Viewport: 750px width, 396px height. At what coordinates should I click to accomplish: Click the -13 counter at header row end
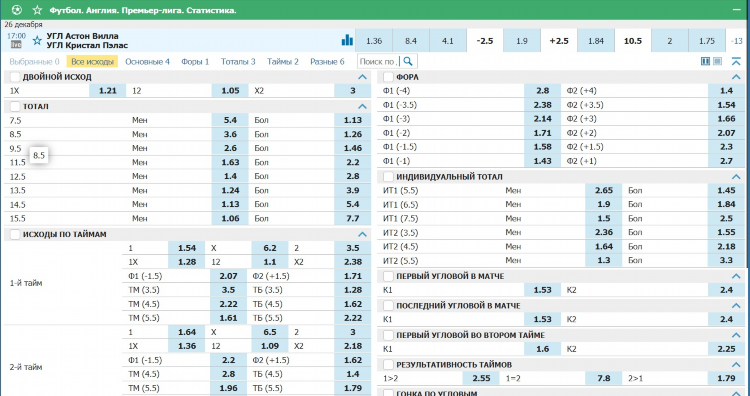point(737,41)
